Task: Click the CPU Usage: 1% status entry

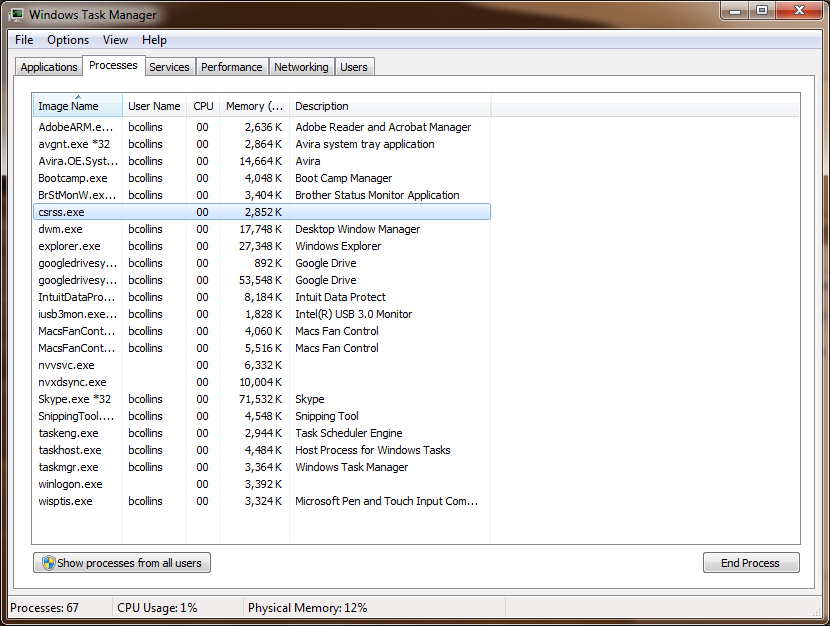Action: click(157, 607)
